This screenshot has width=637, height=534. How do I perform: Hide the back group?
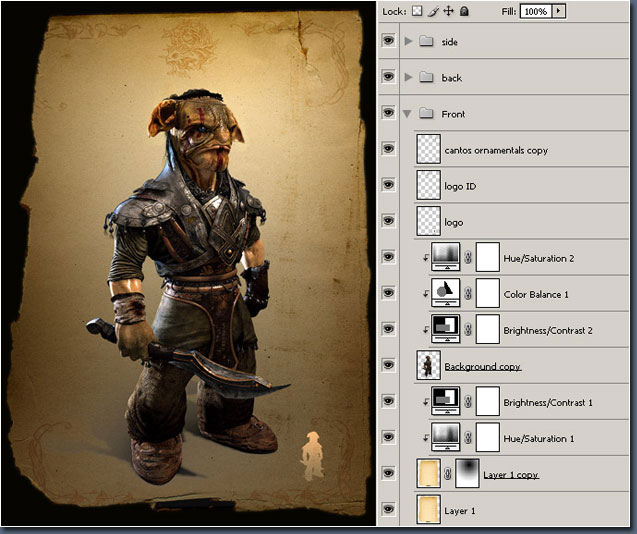pos(388,76)
